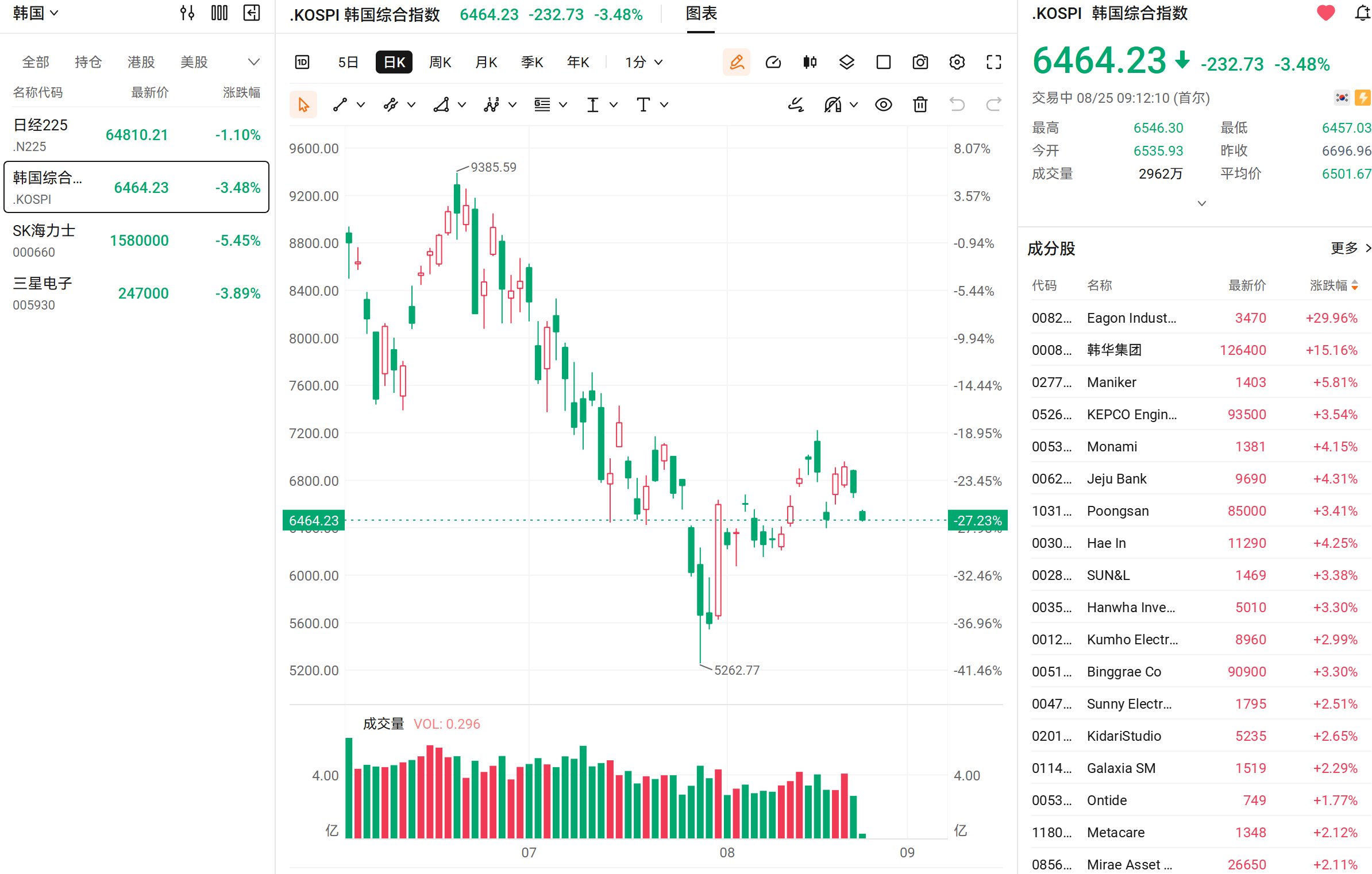Select SK海力士 in the watchlist
Image resolution: width=1372 pixels, height=874 pixels.
tap(136, 241)
